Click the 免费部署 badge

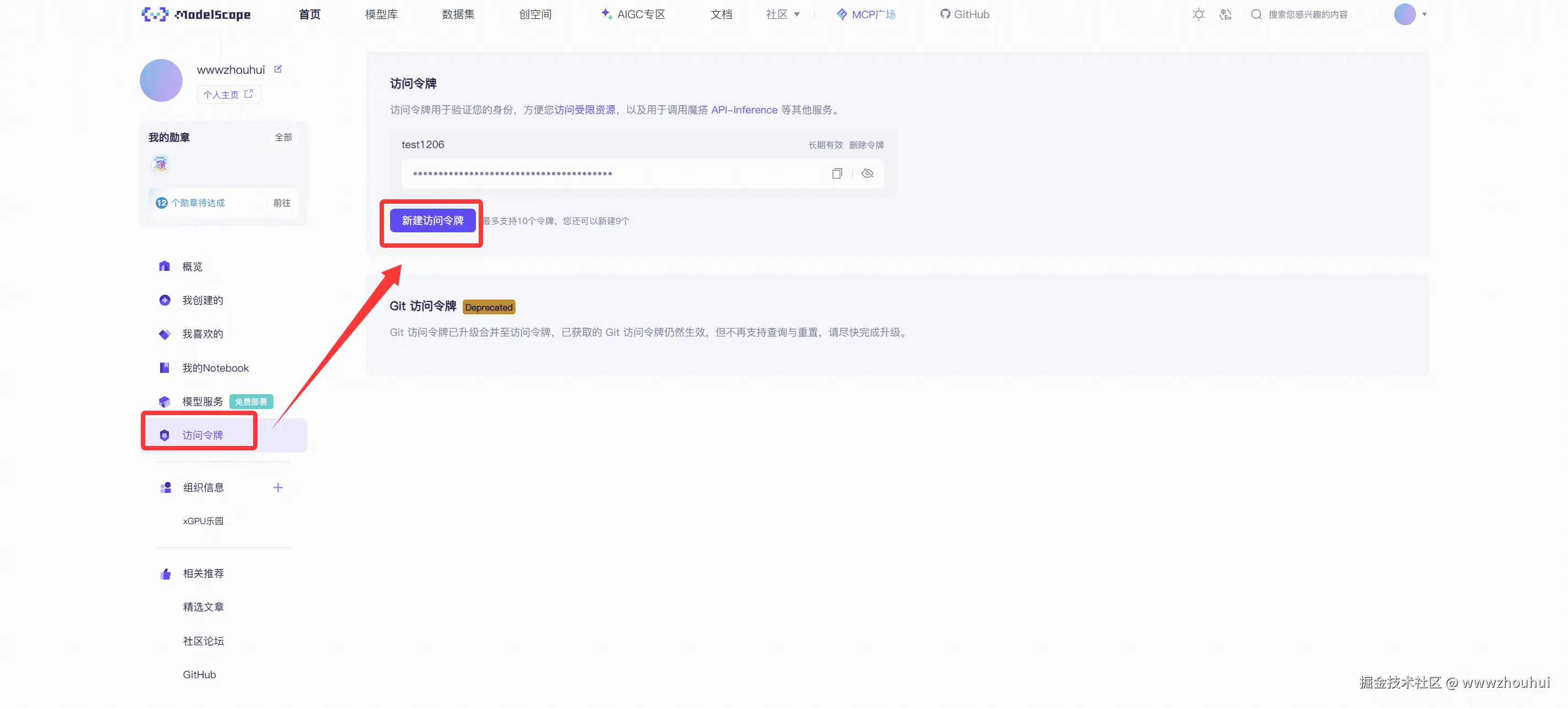coord(251,401)
